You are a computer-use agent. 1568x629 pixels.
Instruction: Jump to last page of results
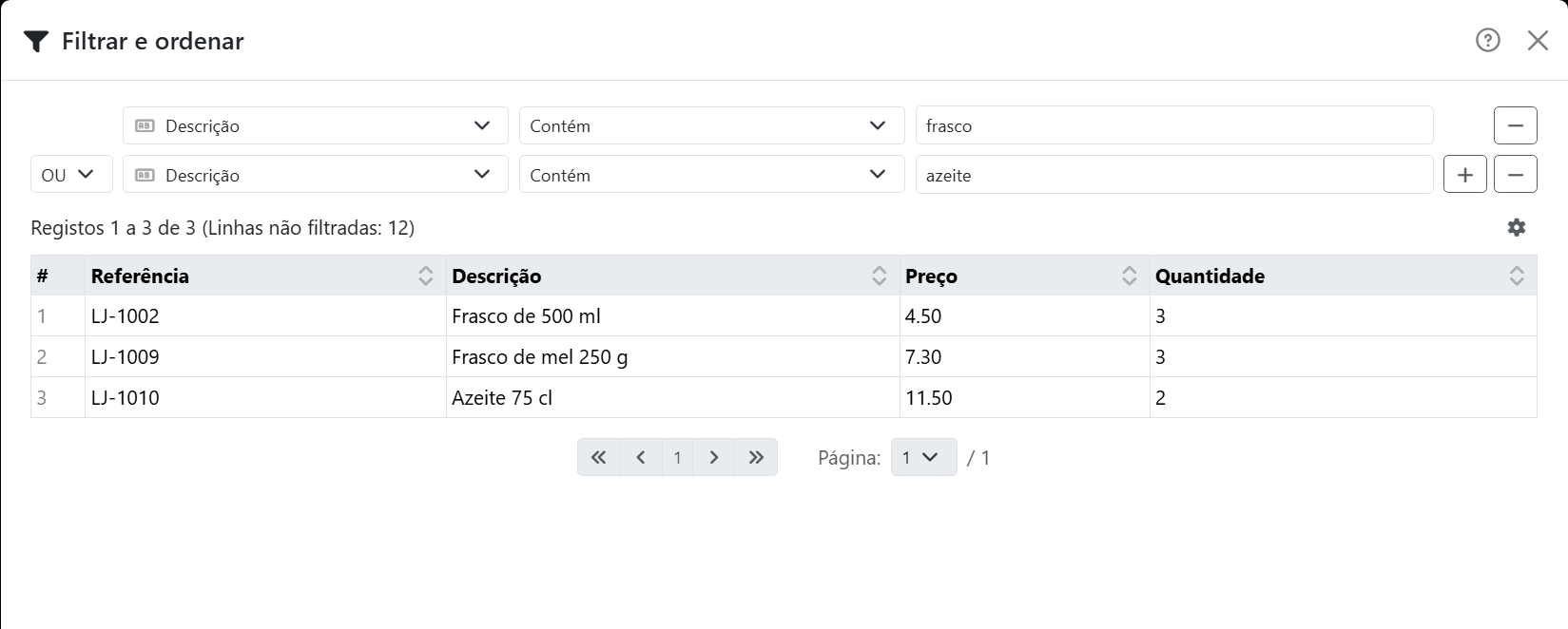[x=756, y=457]
